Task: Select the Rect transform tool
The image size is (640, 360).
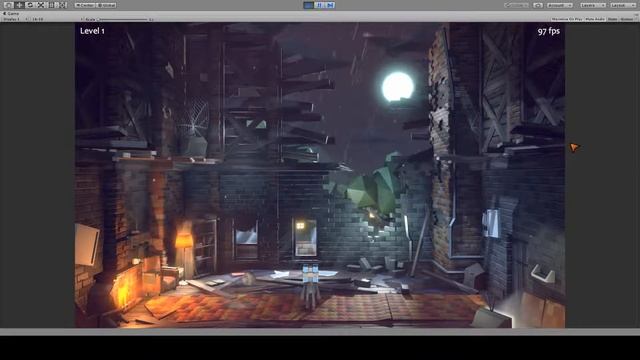Action: pyautogui.click(x=52, y=5)
